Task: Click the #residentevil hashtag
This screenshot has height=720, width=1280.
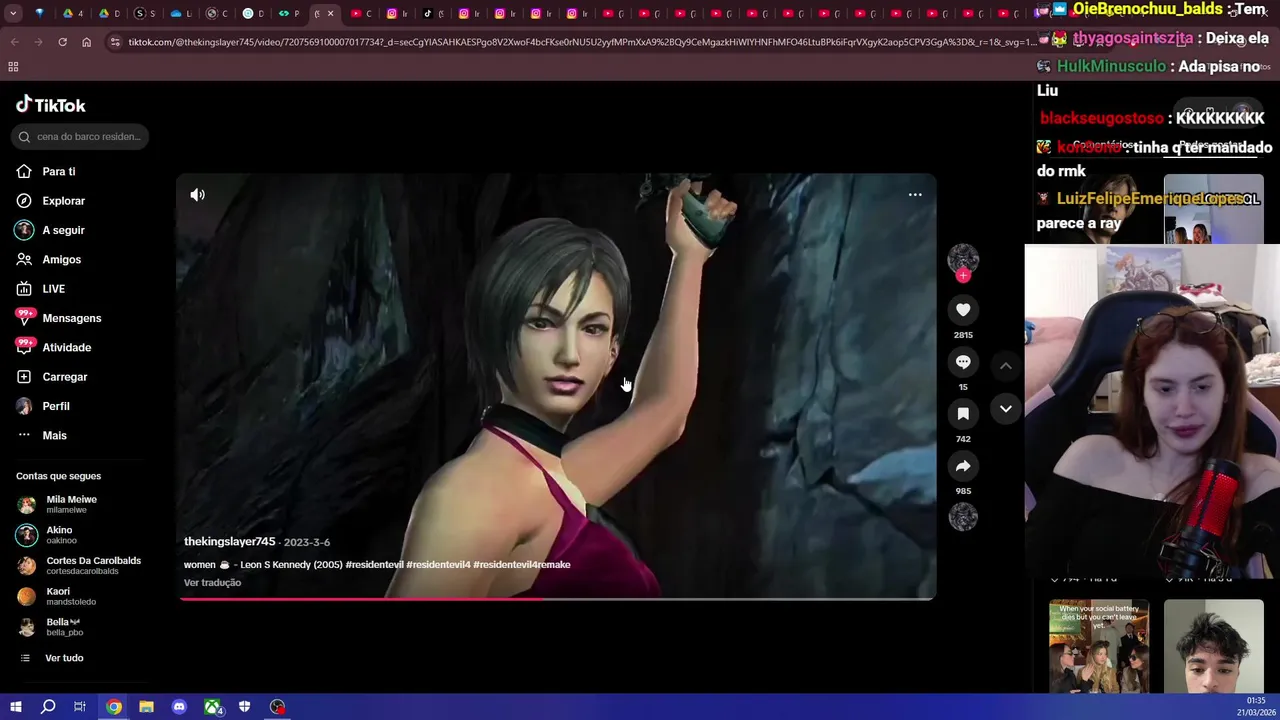Action: pos(374,564)
